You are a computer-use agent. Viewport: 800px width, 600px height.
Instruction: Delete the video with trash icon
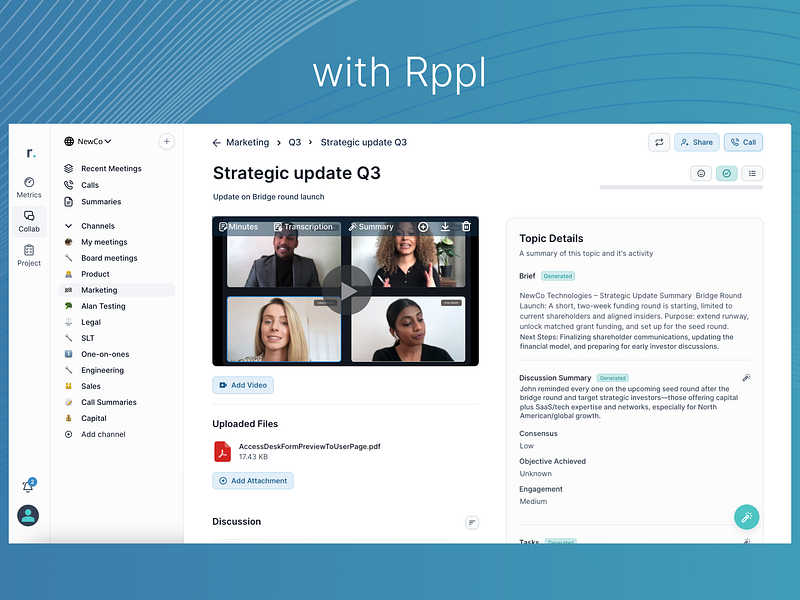(466, 227)
